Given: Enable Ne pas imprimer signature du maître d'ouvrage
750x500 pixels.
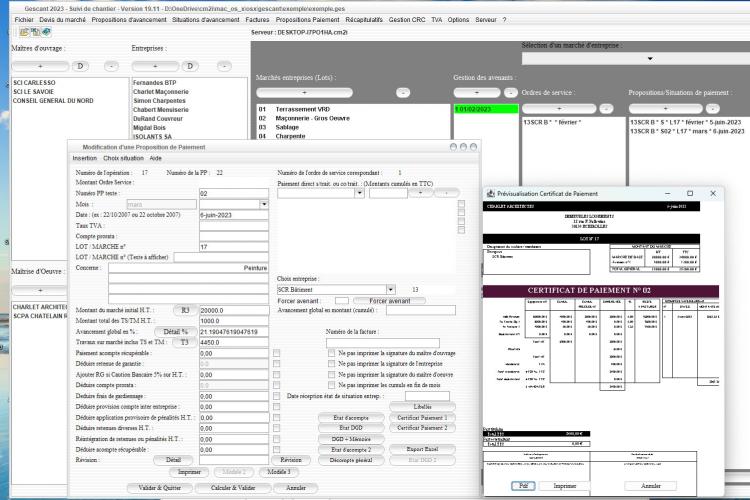Looking at the screenshot, I should 331,353.
